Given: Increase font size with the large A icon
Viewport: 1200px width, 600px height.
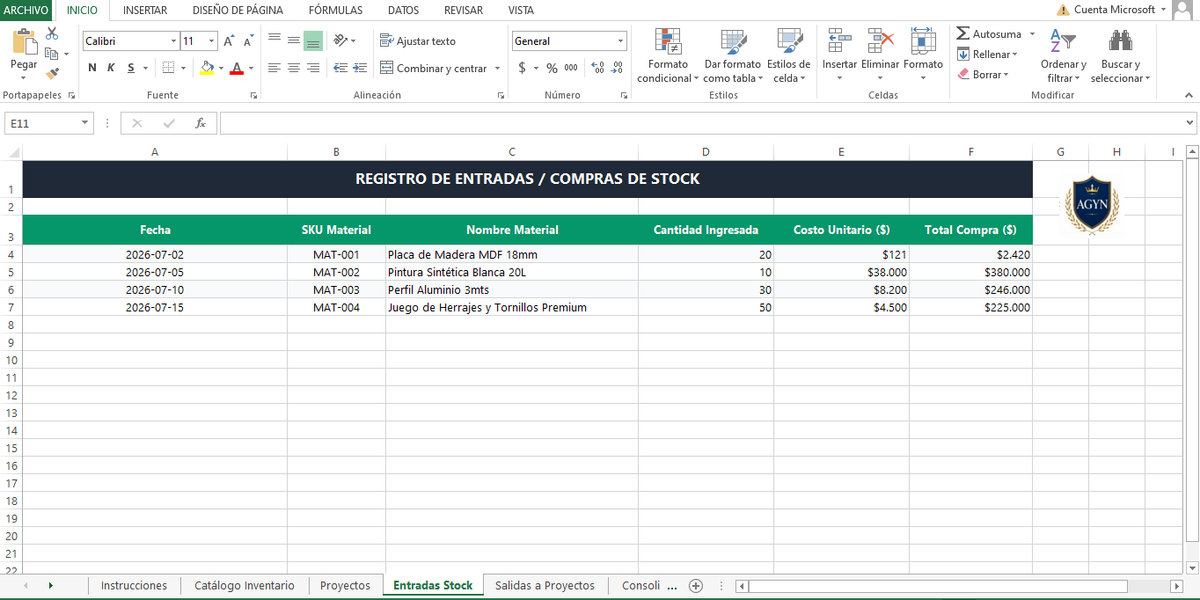Looking at the screenshot, I should pos(229,41).
